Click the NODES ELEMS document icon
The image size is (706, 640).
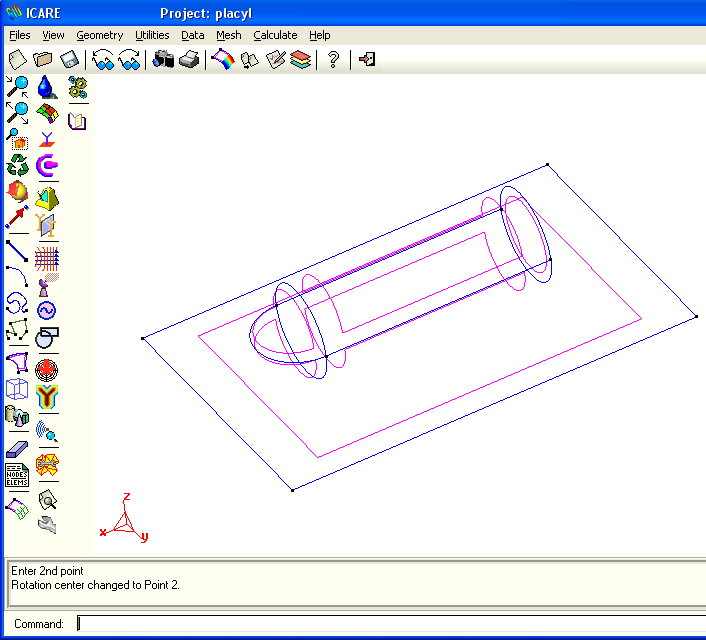17,475
